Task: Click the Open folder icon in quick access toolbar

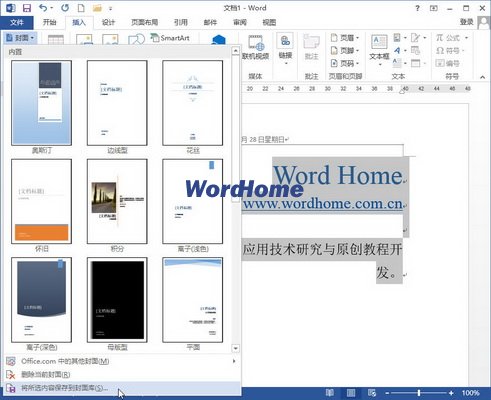Action: coord(97,8)
